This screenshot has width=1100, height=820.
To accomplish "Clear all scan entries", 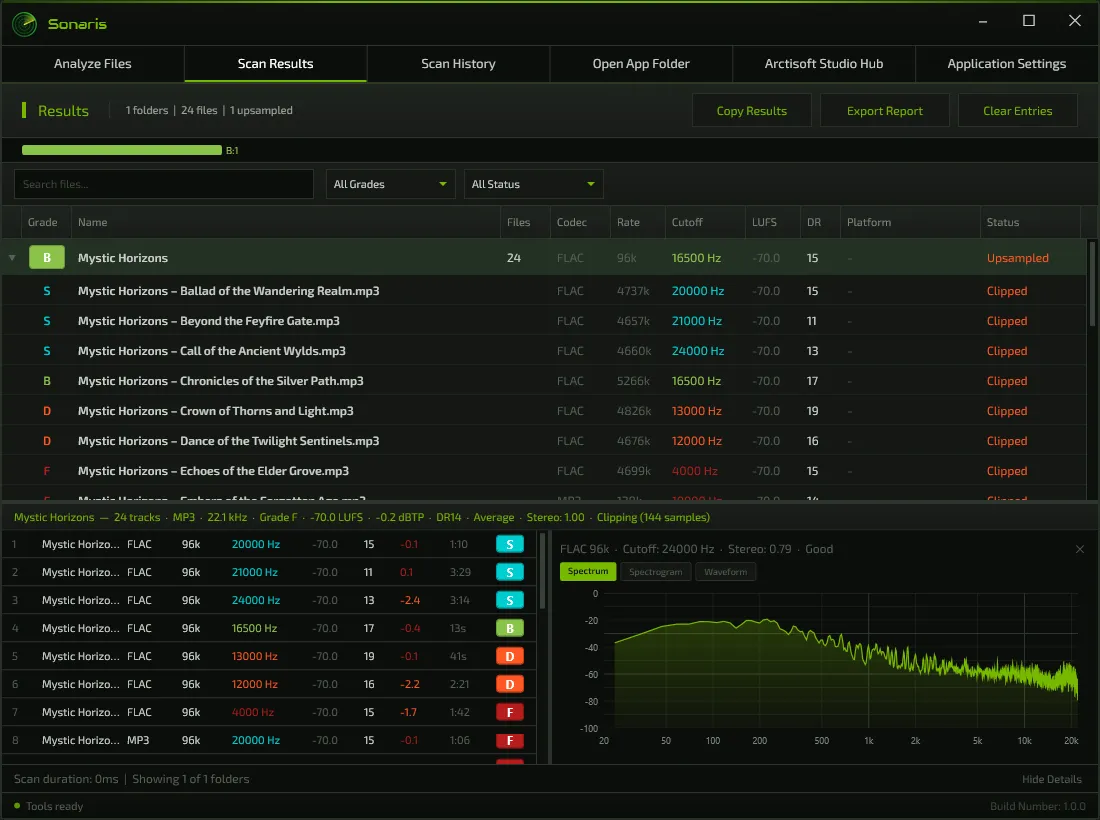I will click(x=1017, y=111).
